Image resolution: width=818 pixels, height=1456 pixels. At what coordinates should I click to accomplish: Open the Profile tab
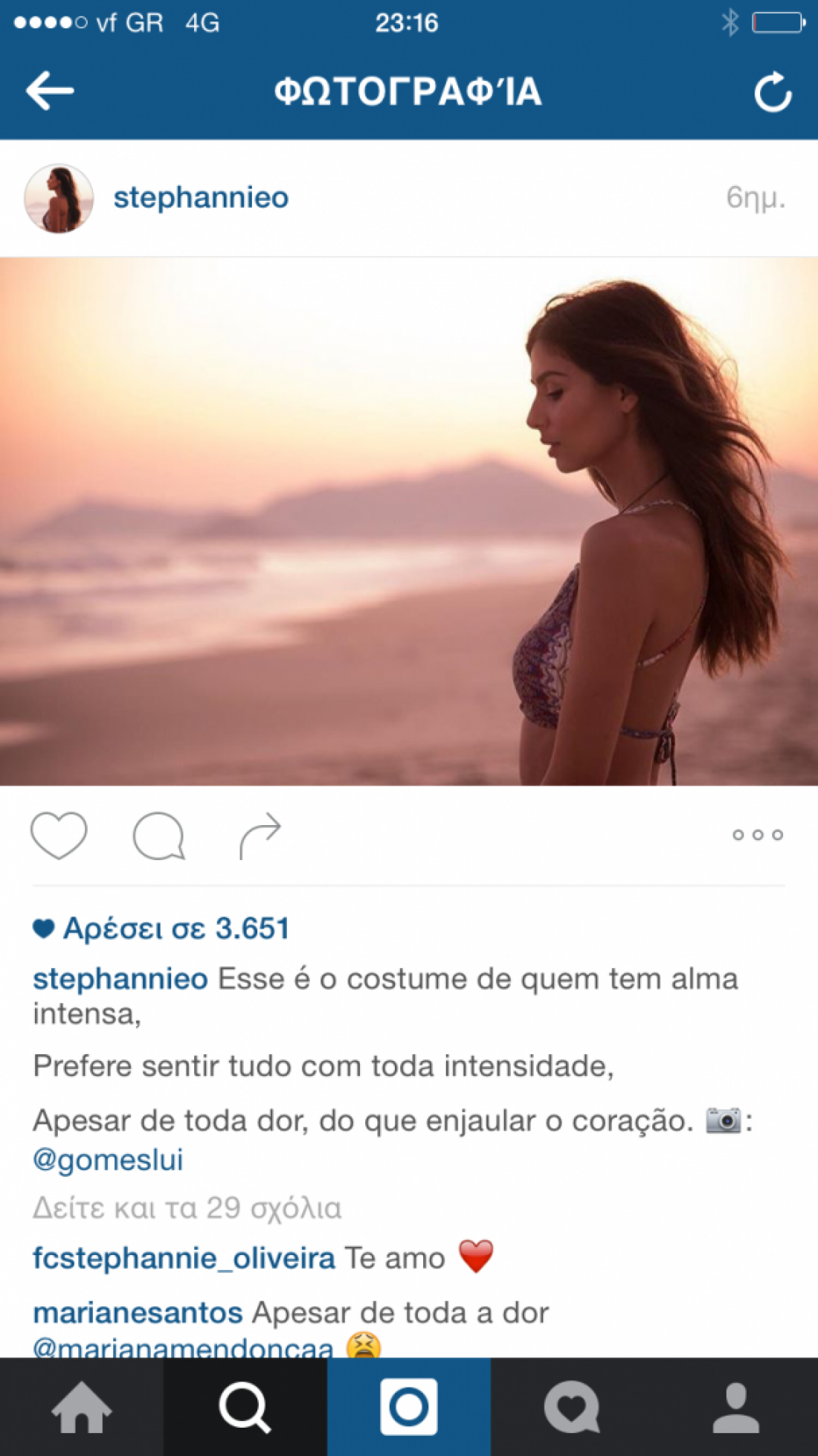click(736, 1407)
